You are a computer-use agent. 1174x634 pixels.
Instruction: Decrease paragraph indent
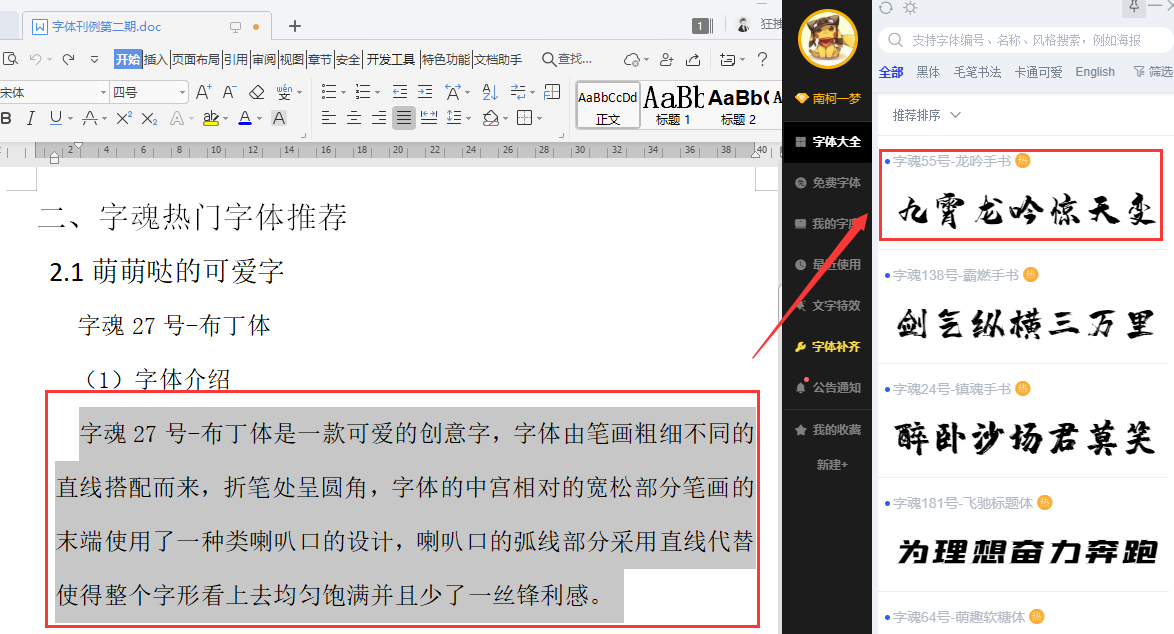(x=400, y=92)
